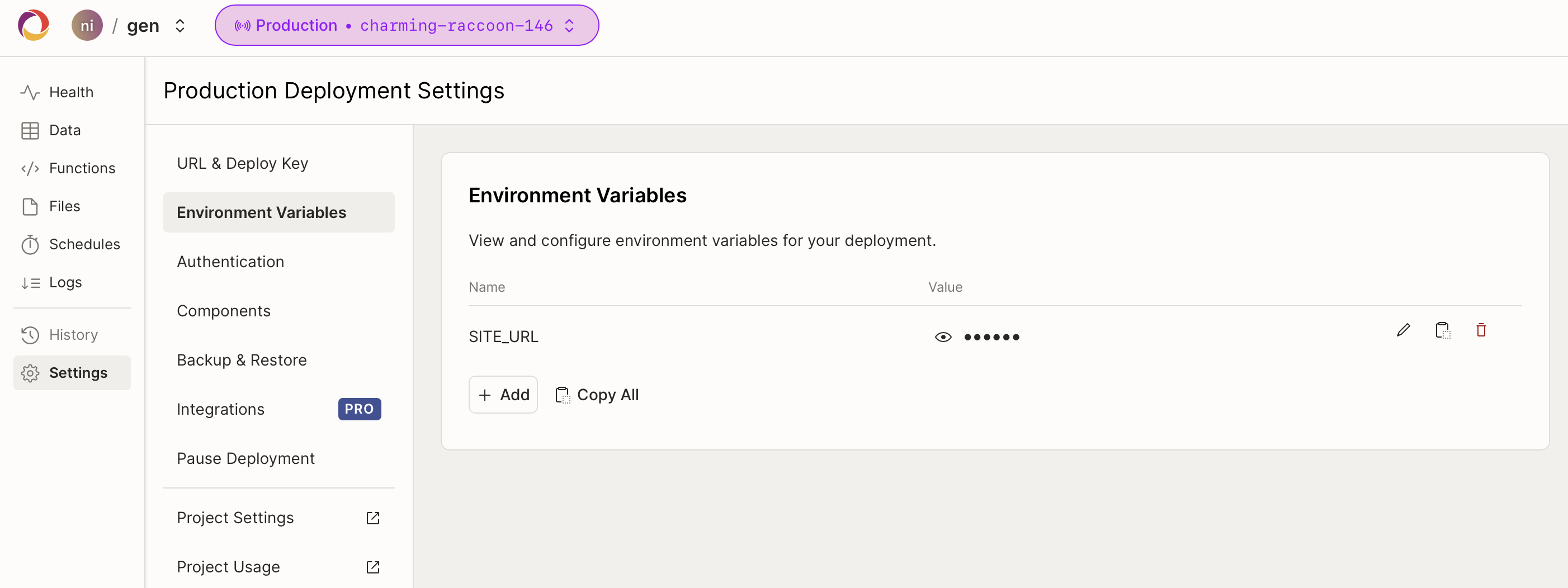
Task: Expand the gen project switcher
Action: (x=180, y=26)
